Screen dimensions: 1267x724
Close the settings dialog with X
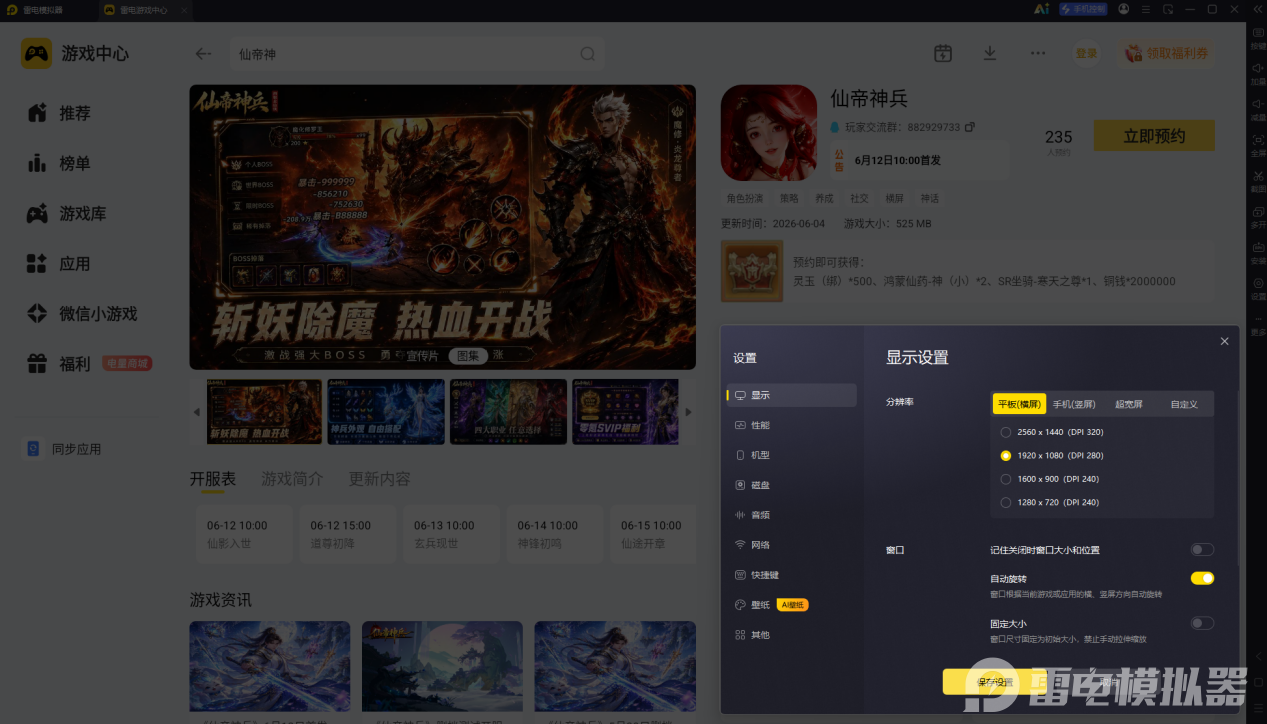[x=1224, y=341]
